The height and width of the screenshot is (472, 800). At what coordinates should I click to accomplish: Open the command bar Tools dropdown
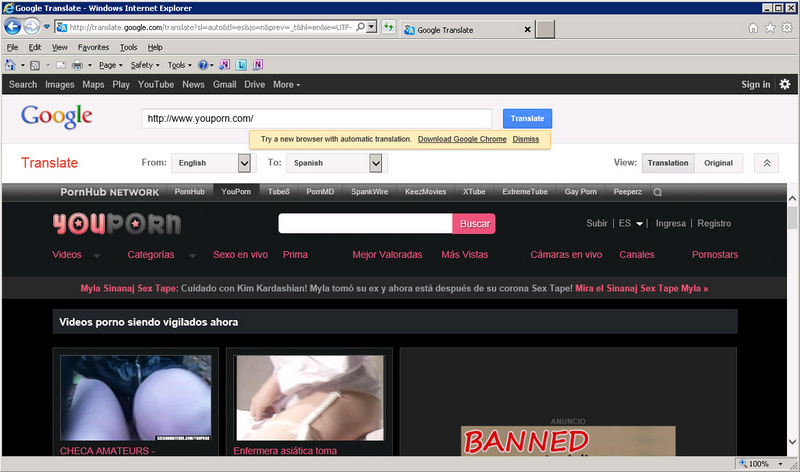click(180, 65)
